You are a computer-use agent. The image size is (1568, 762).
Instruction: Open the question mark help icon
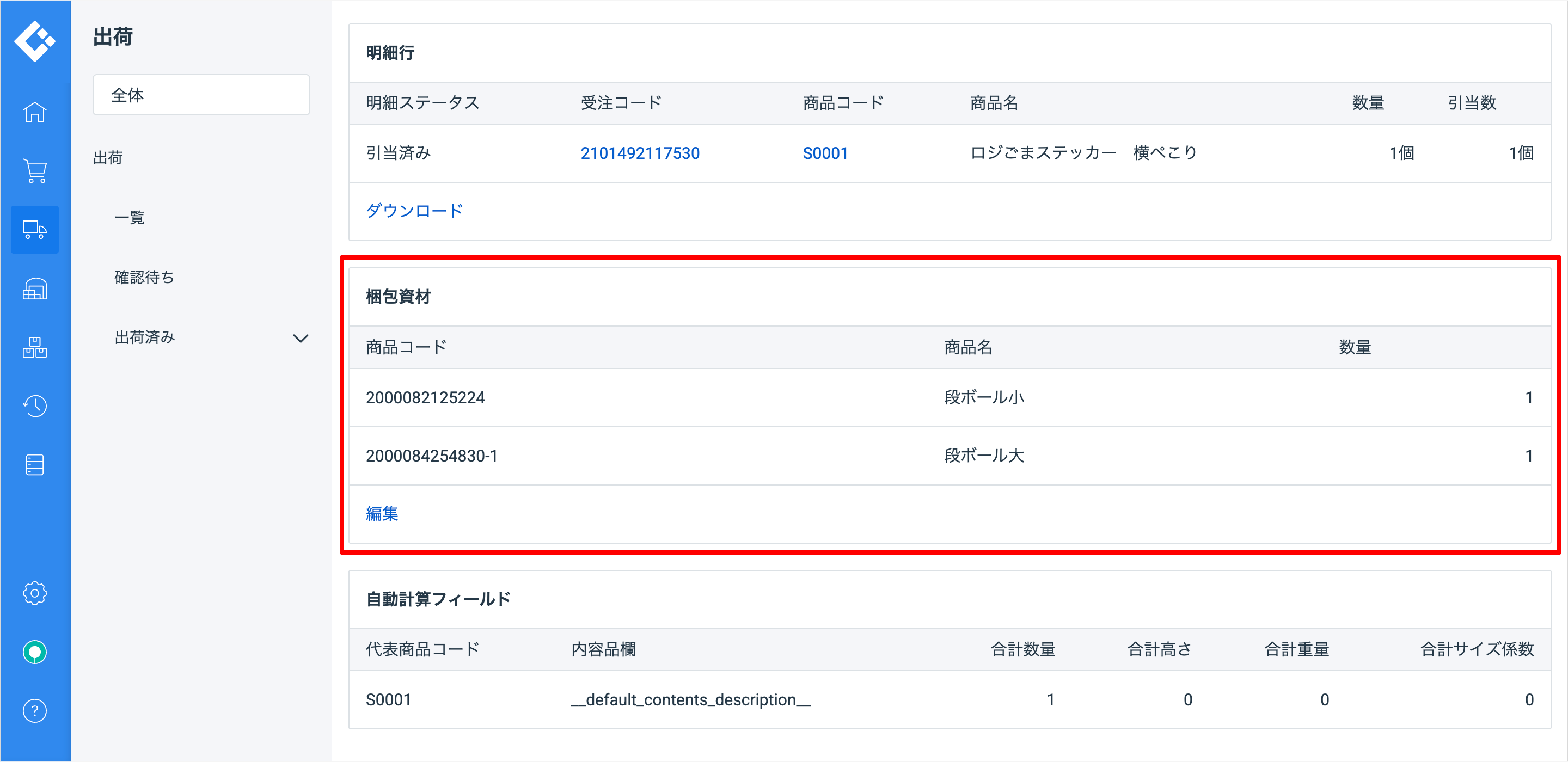pos(35,710)
